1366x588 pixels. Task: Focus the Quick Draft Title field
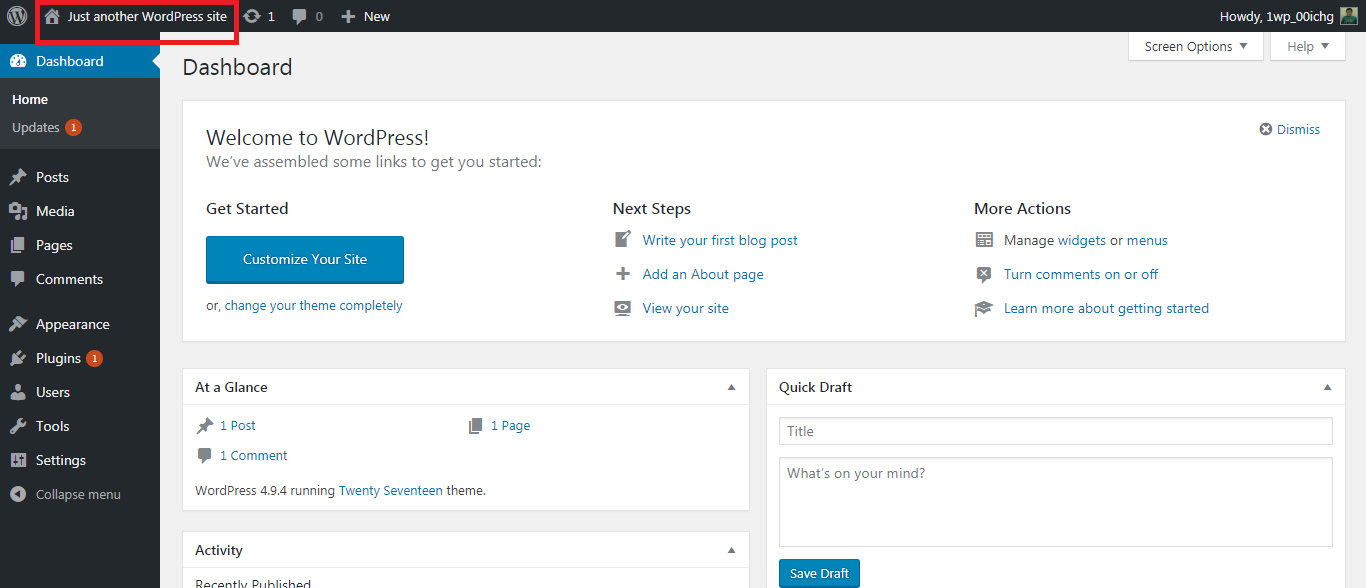pos(1055,431)
